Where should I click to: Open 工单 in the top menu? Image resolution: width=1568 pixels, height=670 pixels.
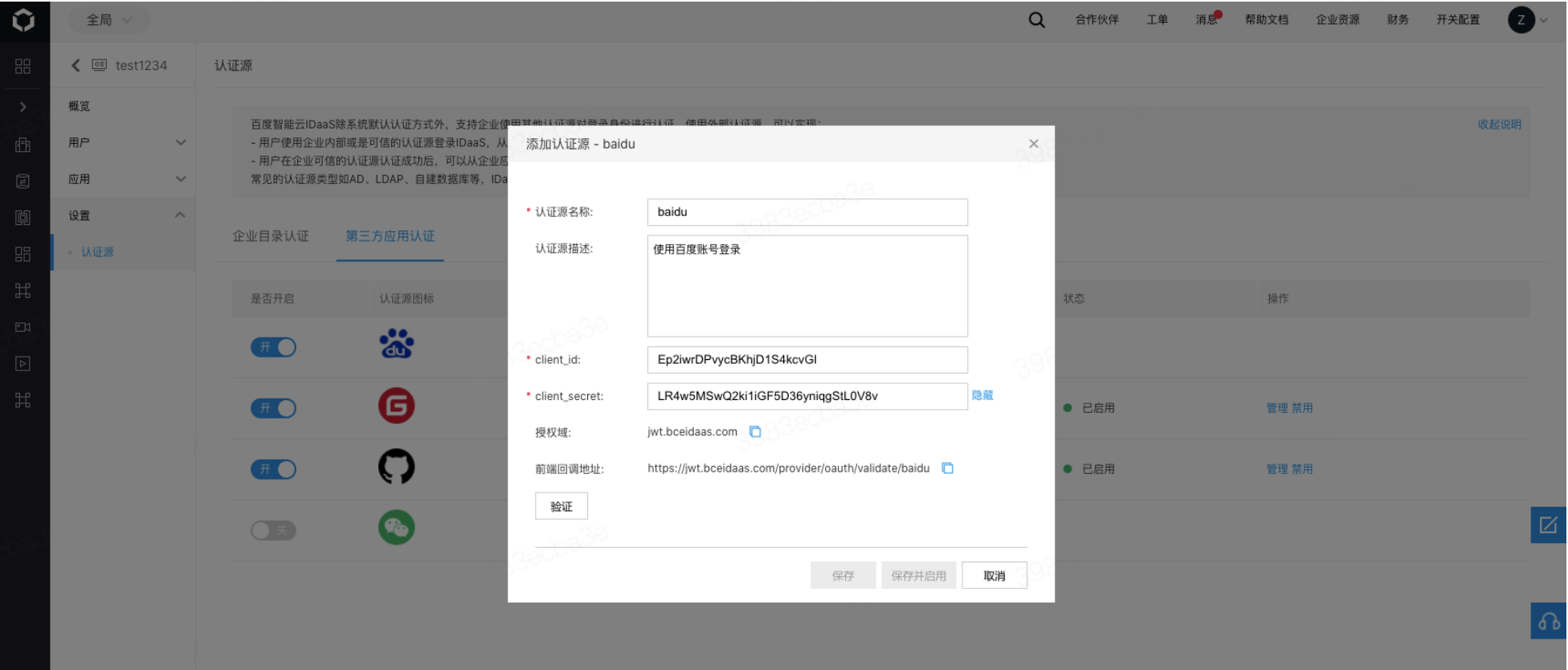coord(1158,20)
